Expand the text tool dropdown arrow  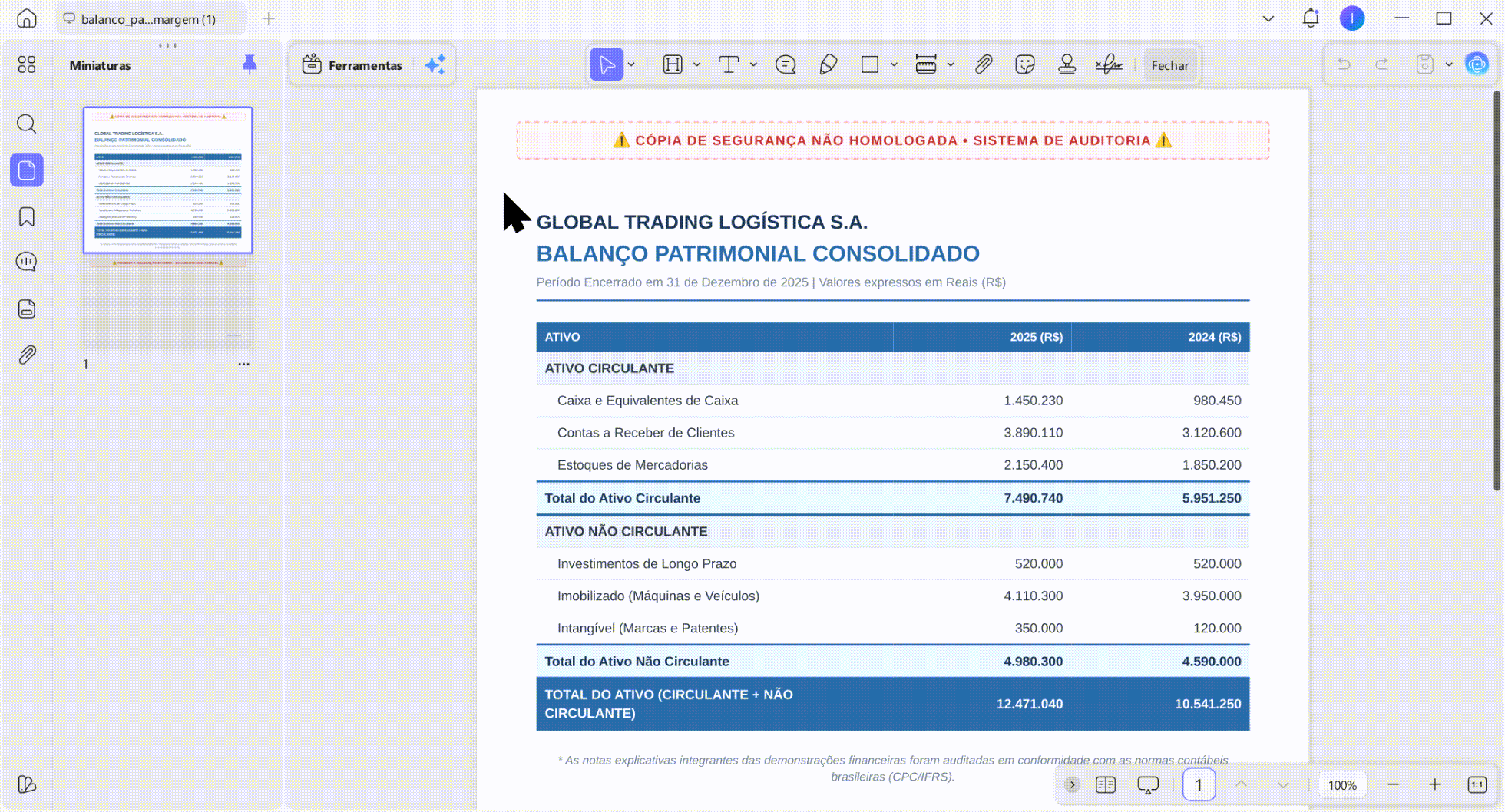pos(753,64)
